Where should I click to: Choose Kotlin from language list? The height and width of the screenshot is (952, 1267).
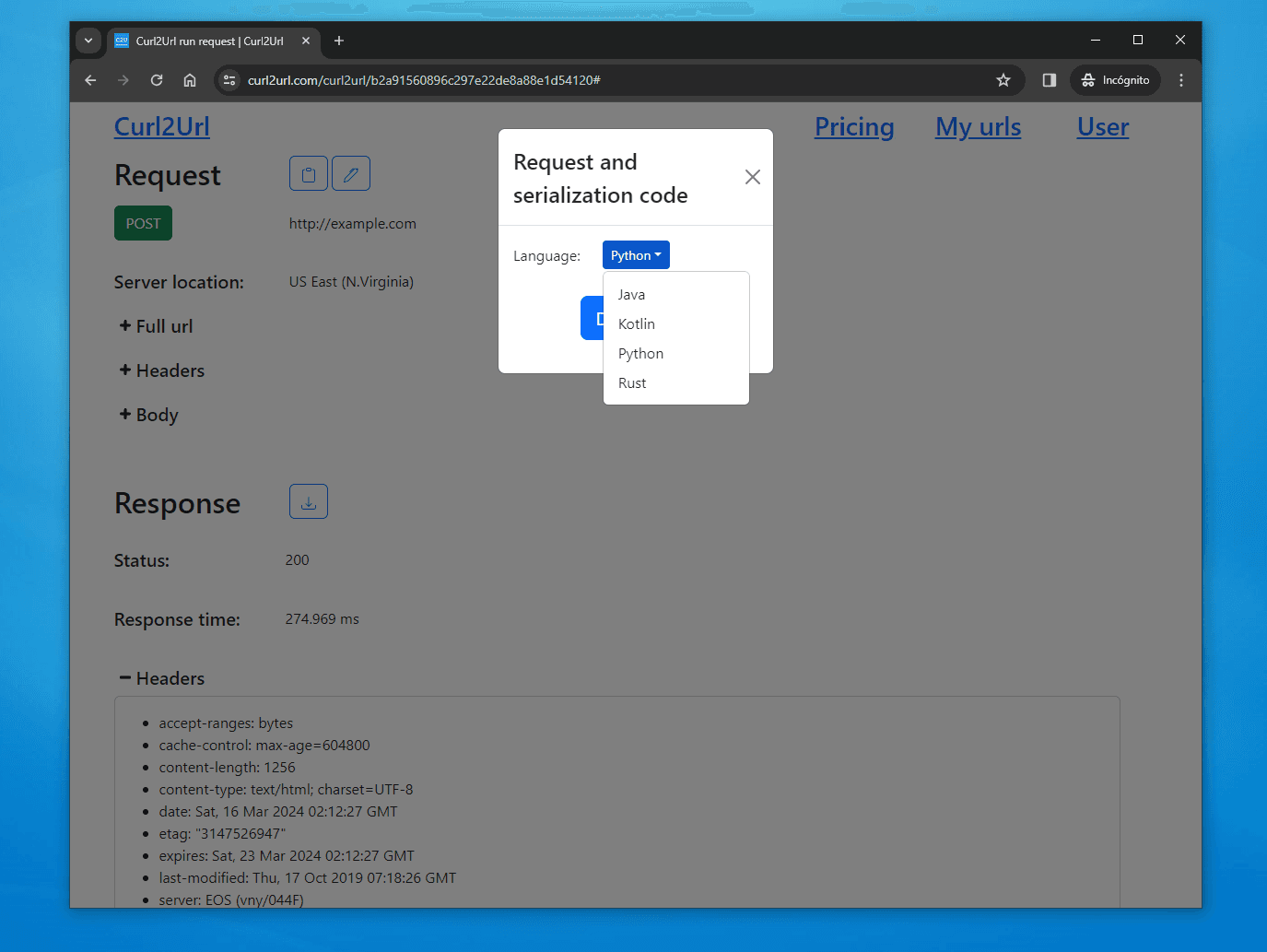pos(676,324)
